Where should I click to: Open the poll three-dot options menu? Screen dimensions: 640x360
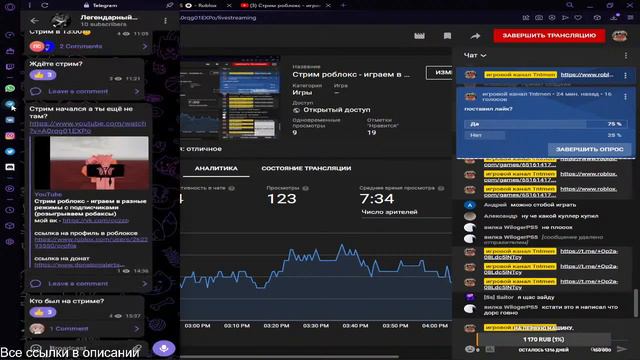(x=625, y=97)
